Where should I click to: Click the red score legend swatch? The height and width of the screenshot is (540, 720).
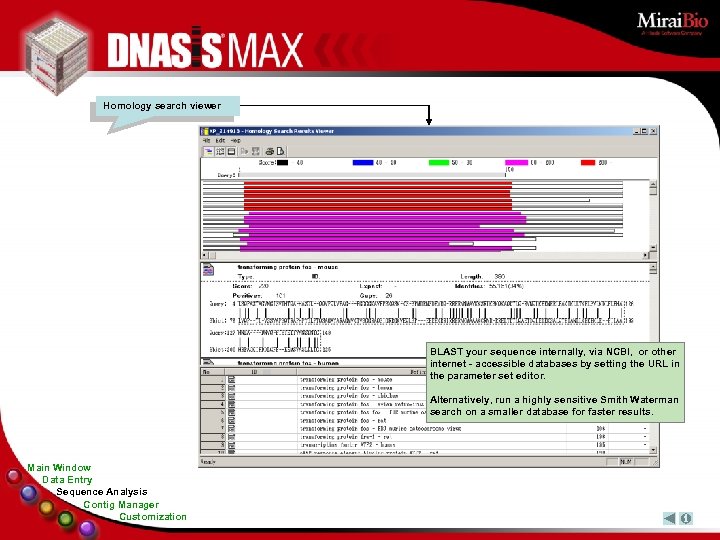[588, 163]
